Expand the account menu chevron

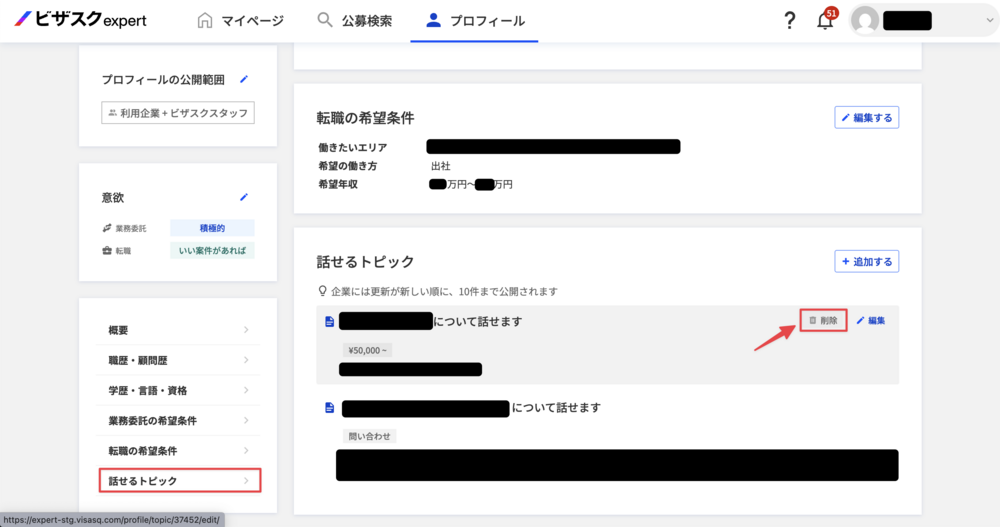pyautogui.click(x=989, y=20)
